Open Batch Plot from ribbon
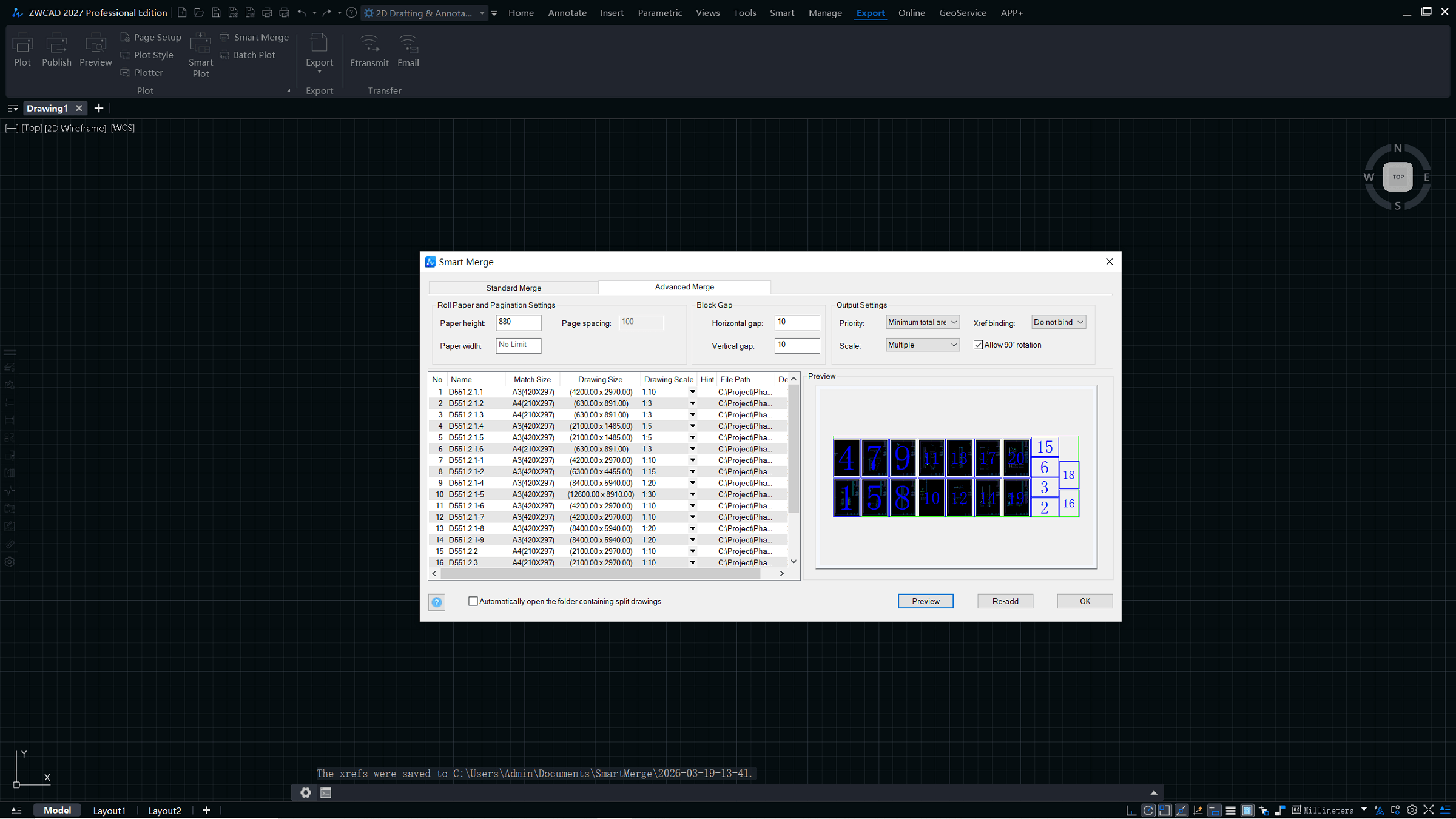Image resolution: width=1456 pixels, height=819 pixels. point(248,55)
